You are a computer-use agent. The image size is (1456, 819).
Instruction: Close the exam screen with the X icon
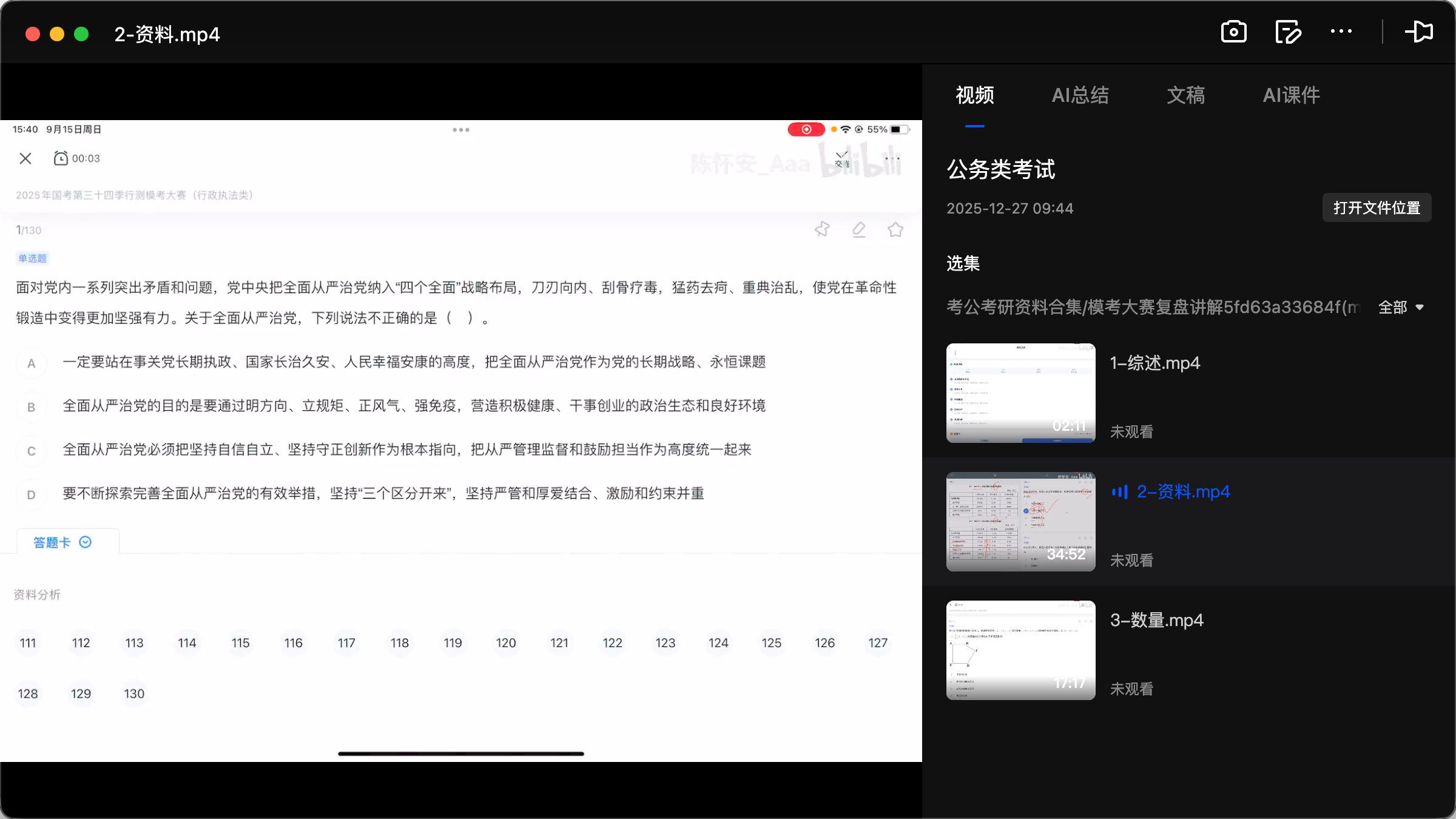coord(25,158)
